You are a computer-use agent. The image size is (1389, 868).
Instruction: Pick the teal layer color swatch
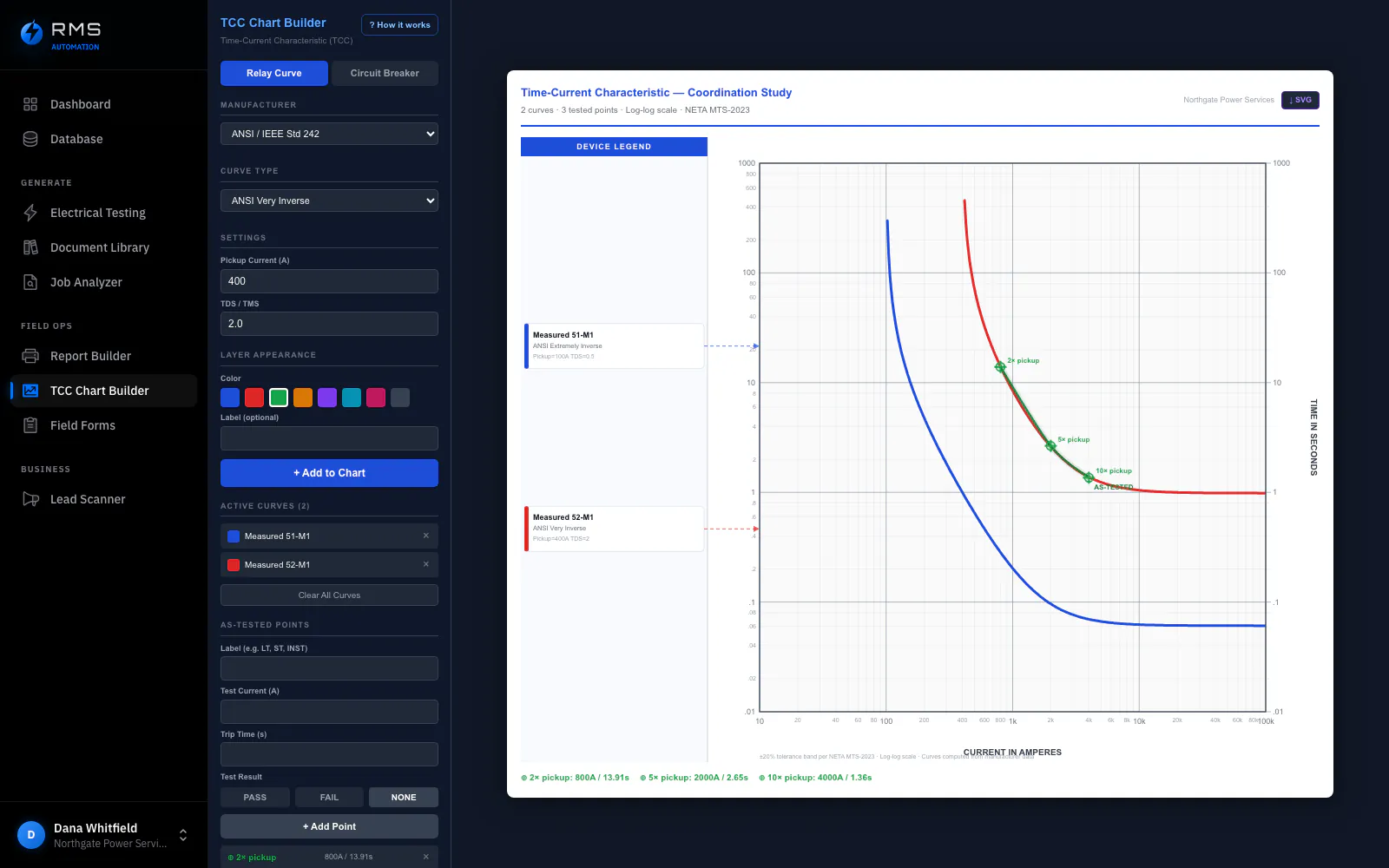[x=352, y=398]
